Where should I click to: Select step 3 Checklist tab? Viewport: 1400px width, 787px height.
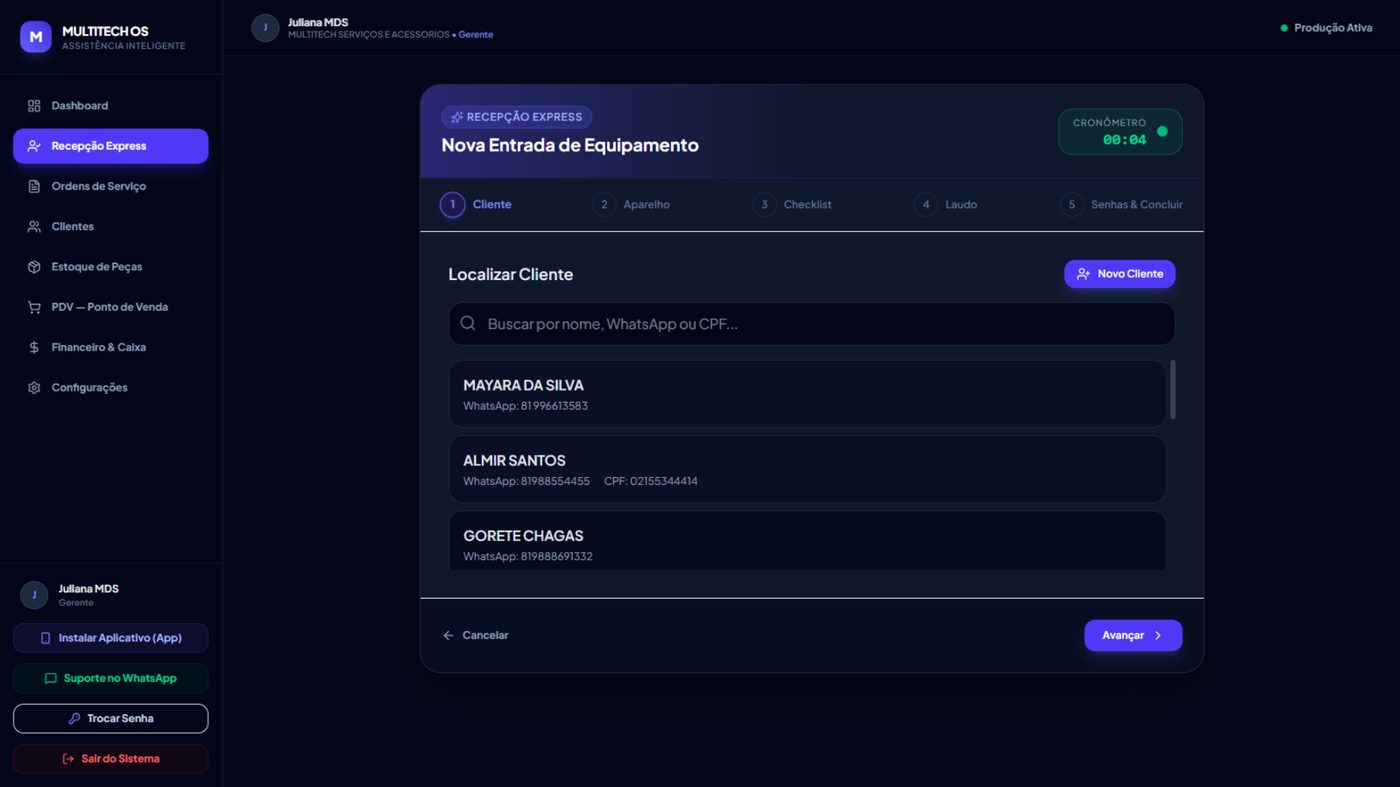pos(792,205)
